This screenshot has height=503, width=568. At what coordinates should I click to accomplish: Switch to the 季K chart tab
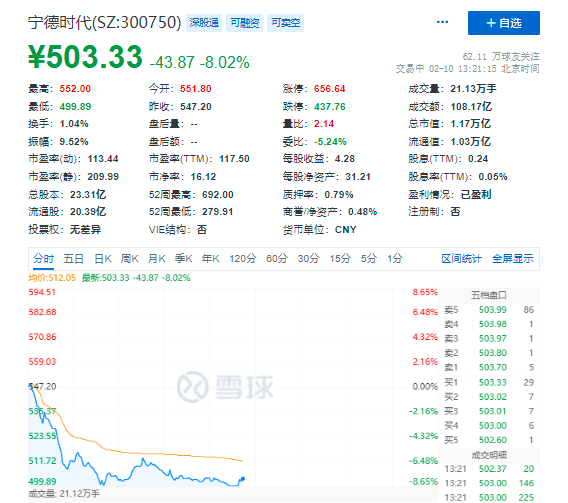(x=183, y=259)
